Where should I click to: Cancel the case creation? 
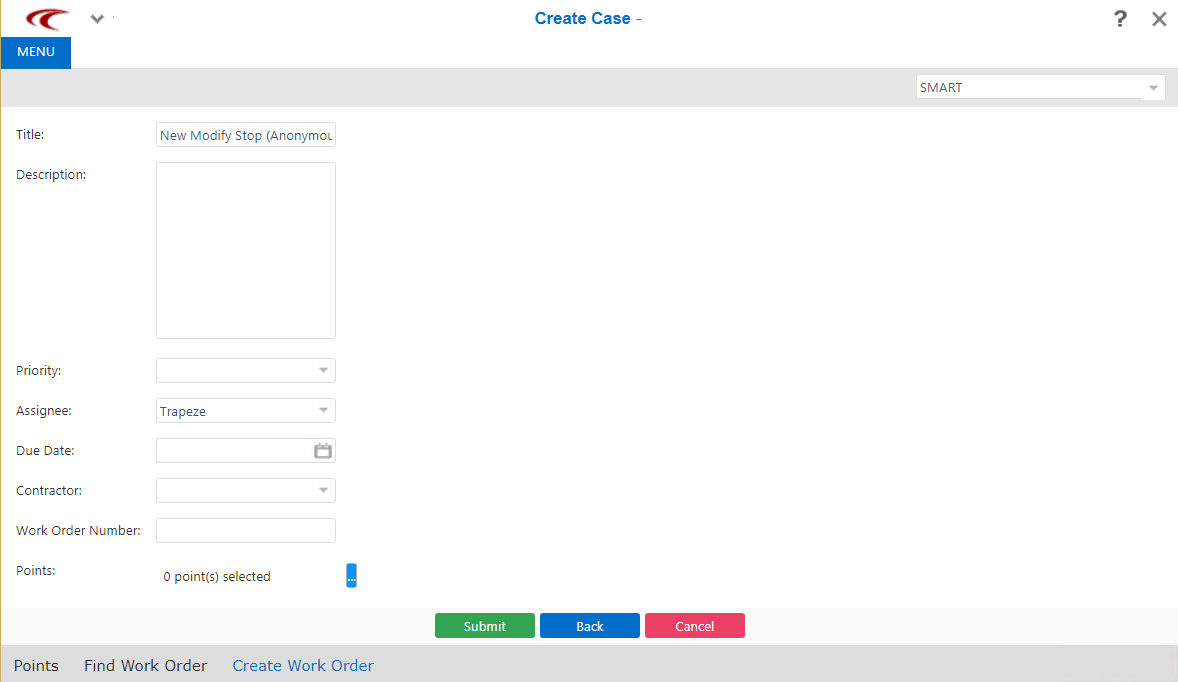click(x=694, y=625)
